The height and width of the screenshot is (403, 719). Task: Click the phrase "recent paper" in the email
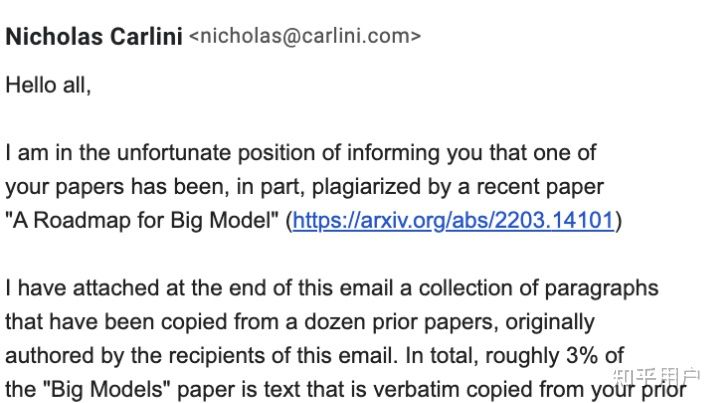[540, 188]
